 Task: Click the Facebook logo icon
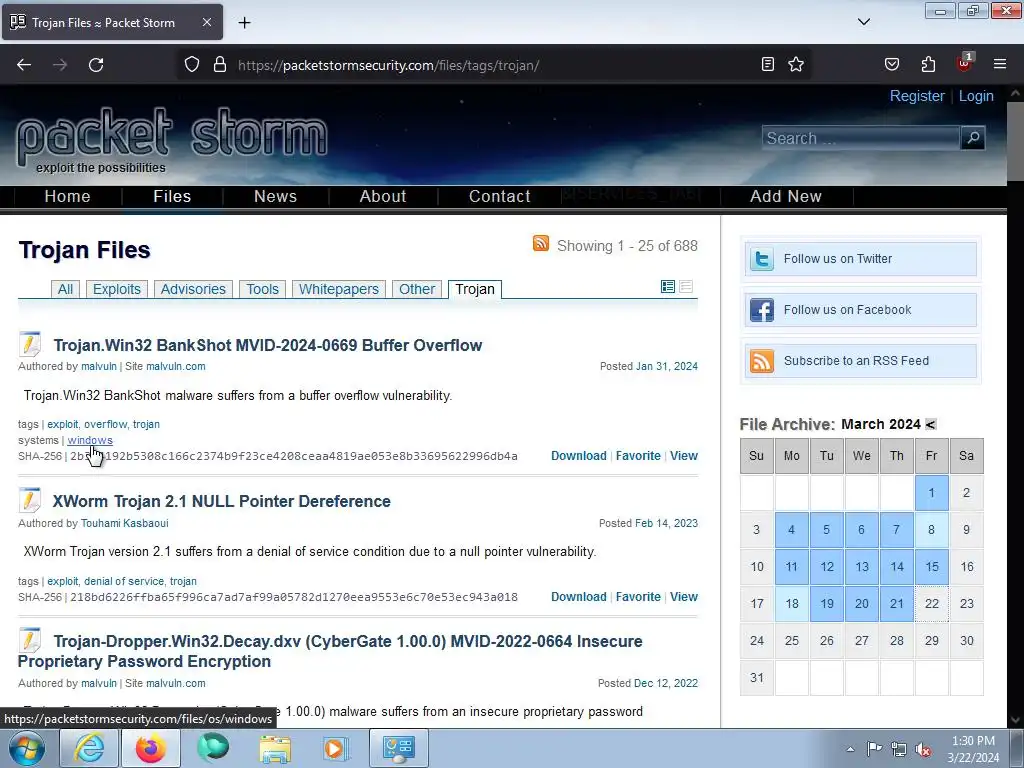[x=761, y=310]
